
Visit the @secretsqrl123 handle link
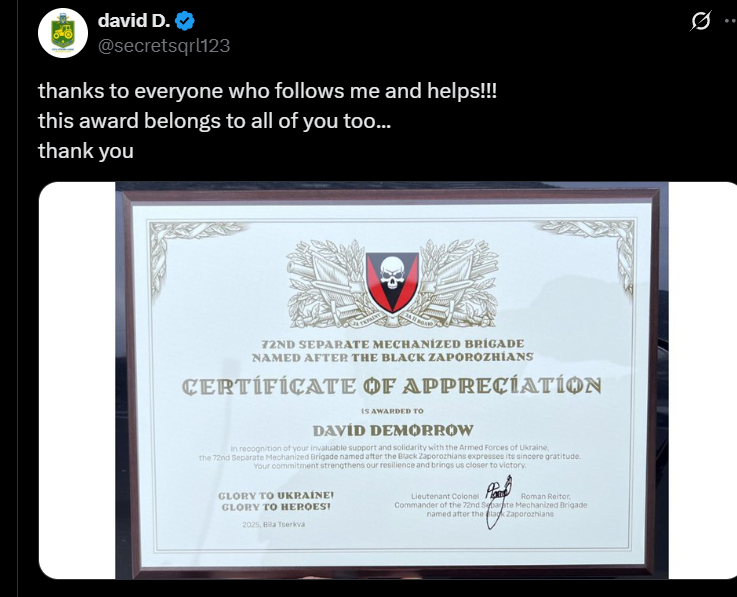pos(164,46)
